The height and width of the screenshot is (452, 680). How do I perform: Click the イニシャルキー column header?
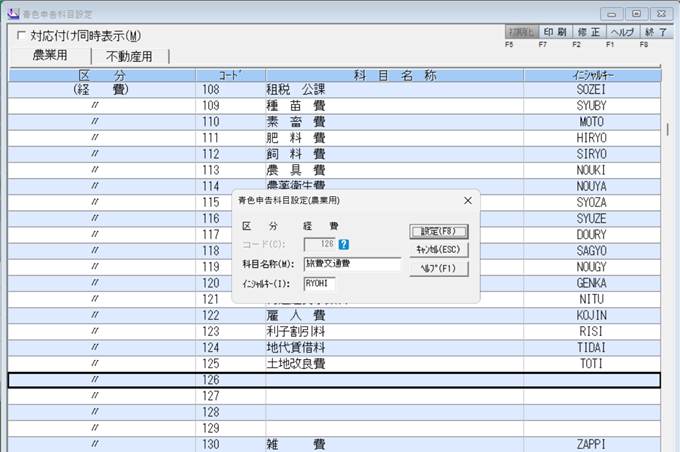point(592,75)
